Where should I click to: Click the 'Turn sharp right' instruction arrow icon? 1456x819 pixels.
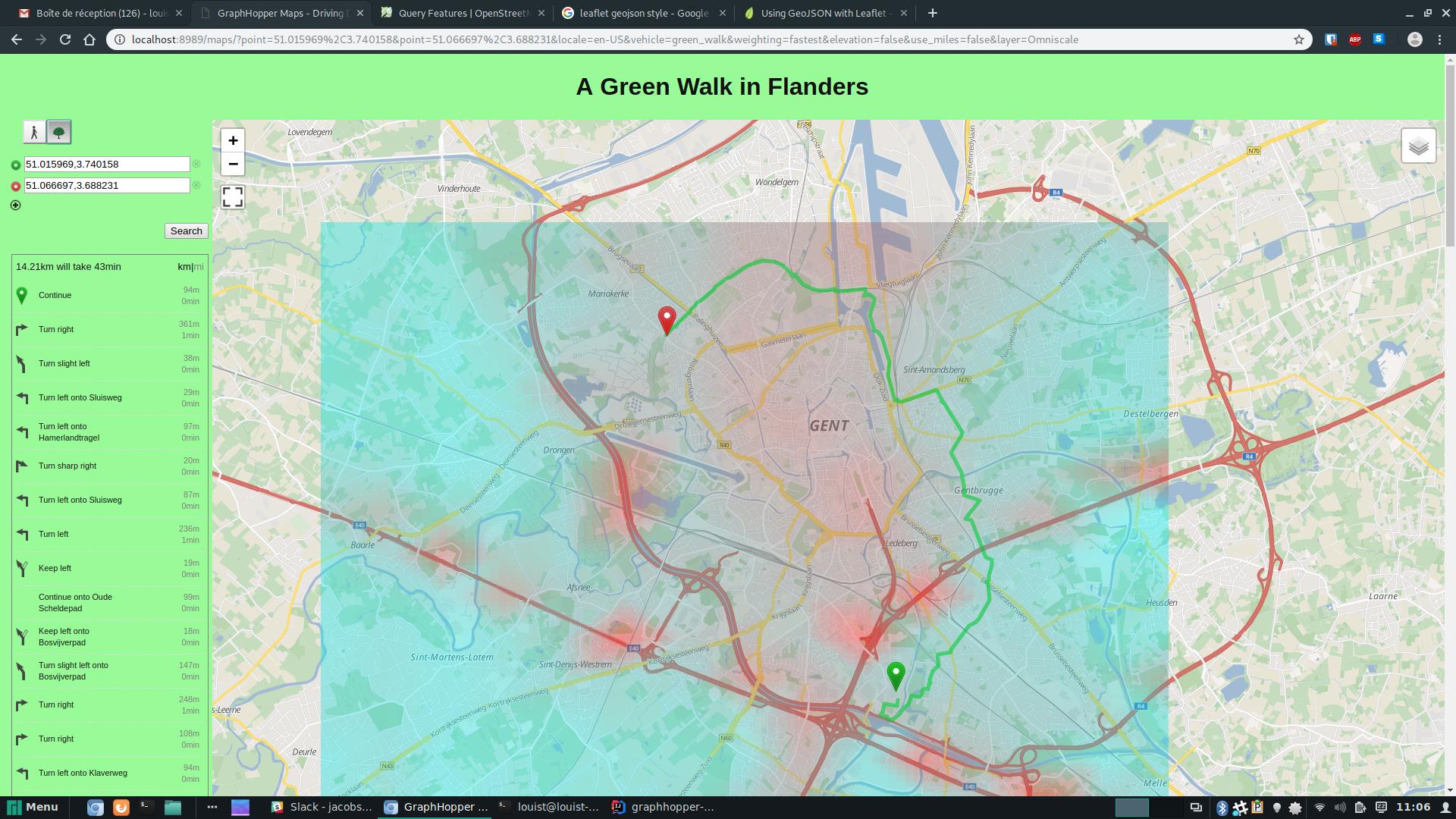[x=21, y=466]
